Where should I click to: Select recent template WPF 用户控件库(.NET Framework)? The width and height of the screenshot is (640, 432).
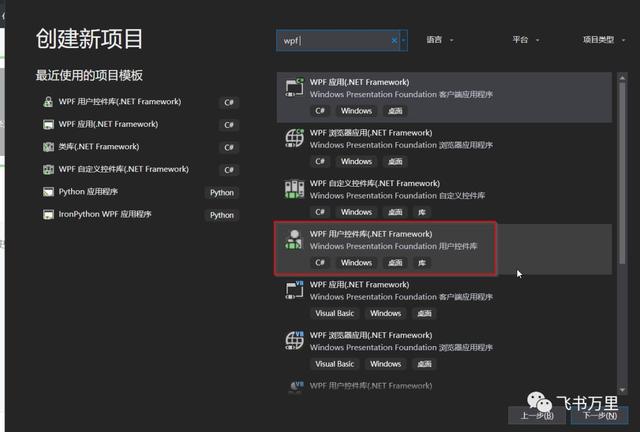[x=120, y=102]
